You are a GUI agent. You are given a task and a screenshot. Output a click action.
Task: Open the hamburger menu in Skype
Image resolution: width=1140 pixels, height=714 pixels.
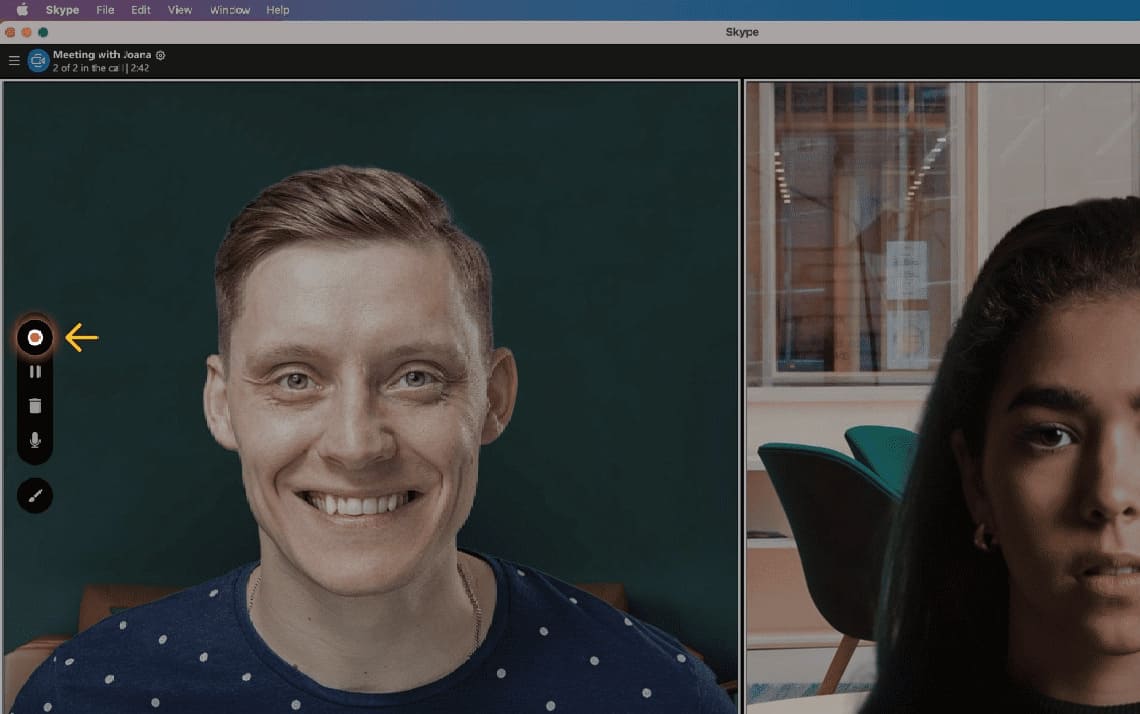(x=14, y=60)
